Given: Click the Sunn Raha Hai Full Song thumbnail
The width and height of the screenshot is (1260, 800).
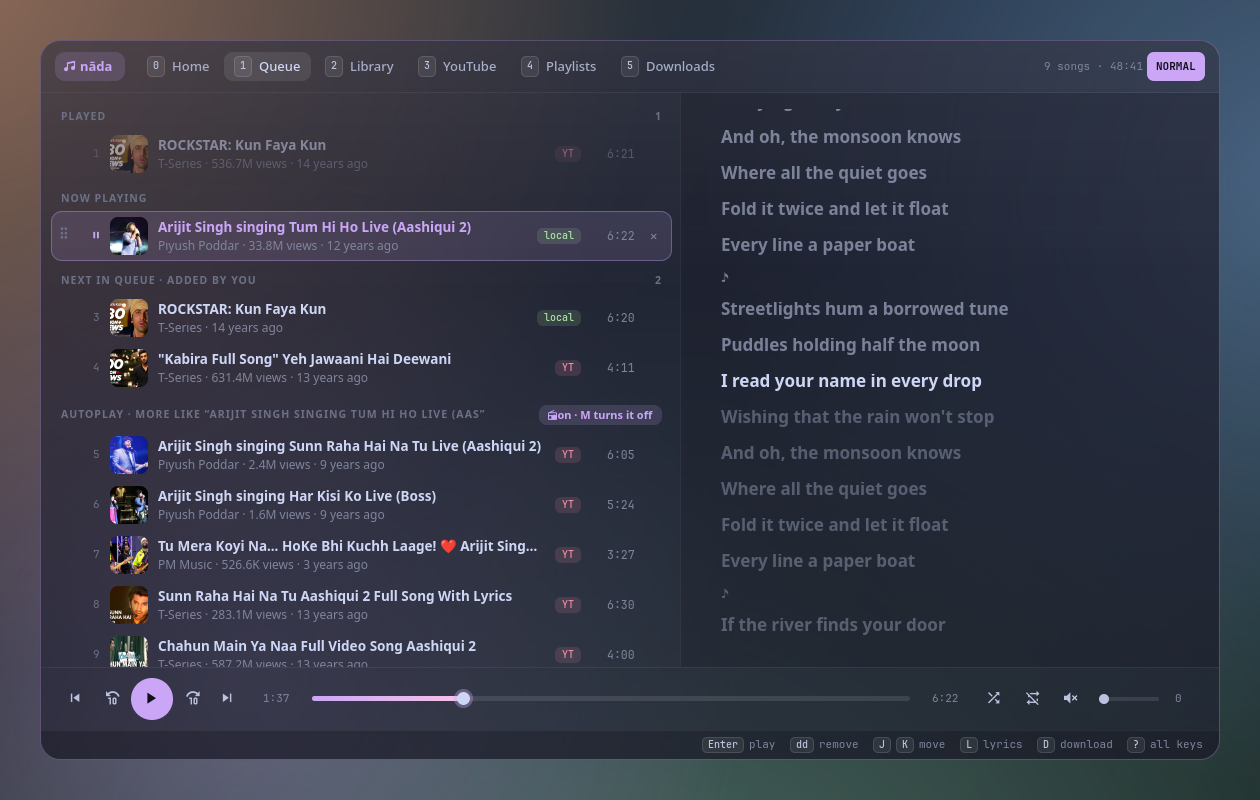Looking at the screenshot, I should 129,605.
